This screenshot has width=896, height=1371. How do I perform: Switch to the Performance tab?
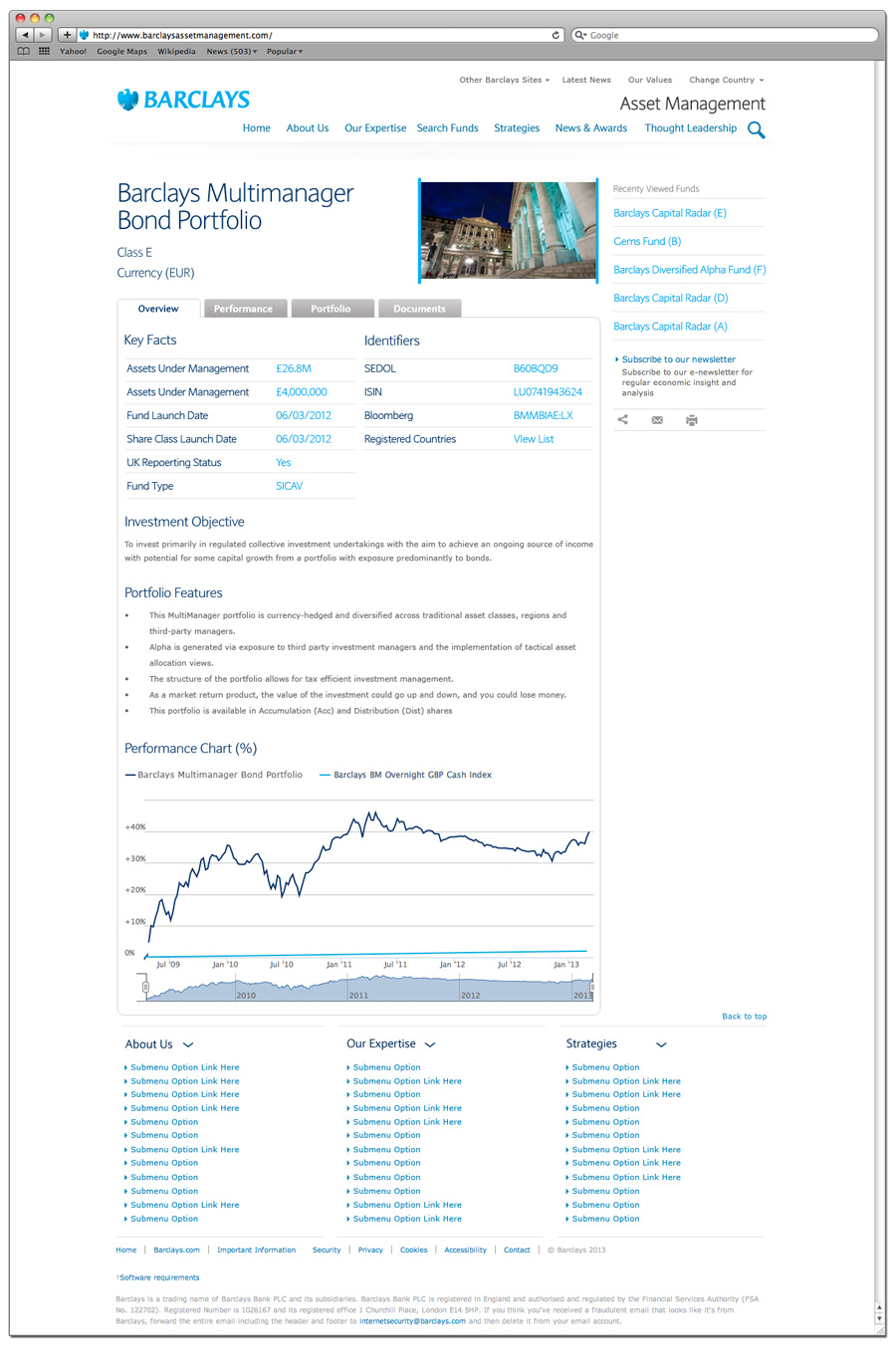243,309
